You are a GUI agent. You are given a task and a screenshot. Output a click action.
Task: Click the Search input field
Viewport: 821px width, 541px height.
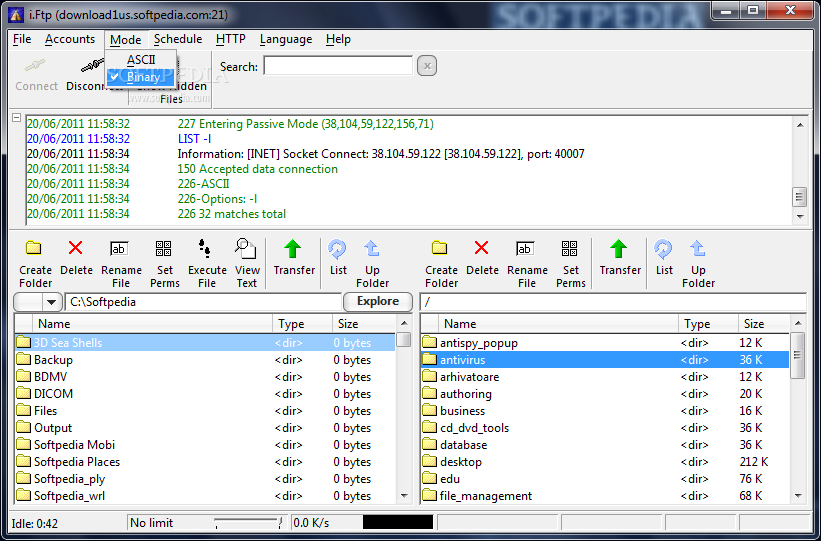[338, 66]
